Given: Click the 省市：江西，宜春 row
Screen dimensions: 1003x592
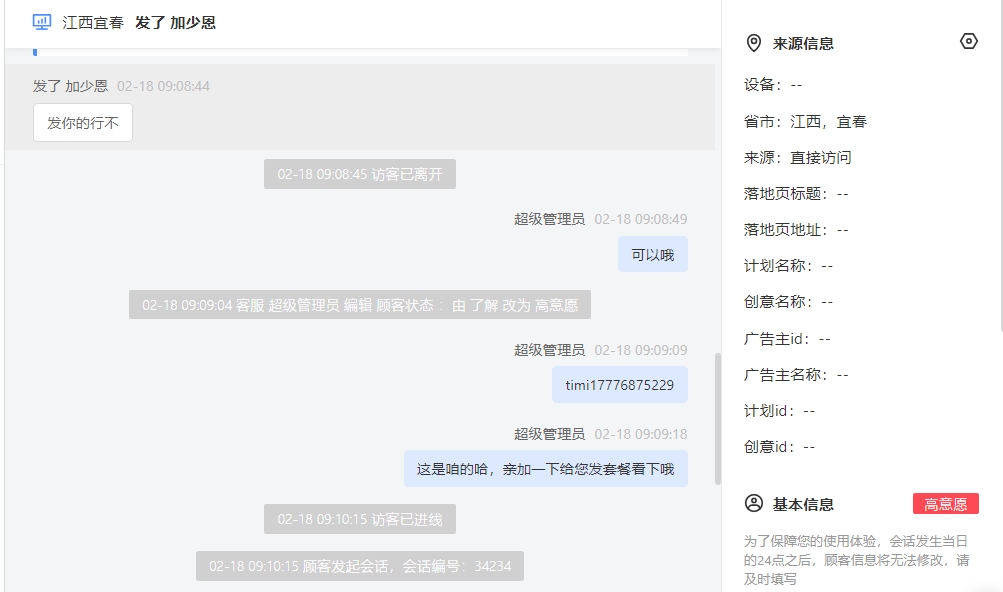Looking at the screenshot, I should click(x=805, y=122).
